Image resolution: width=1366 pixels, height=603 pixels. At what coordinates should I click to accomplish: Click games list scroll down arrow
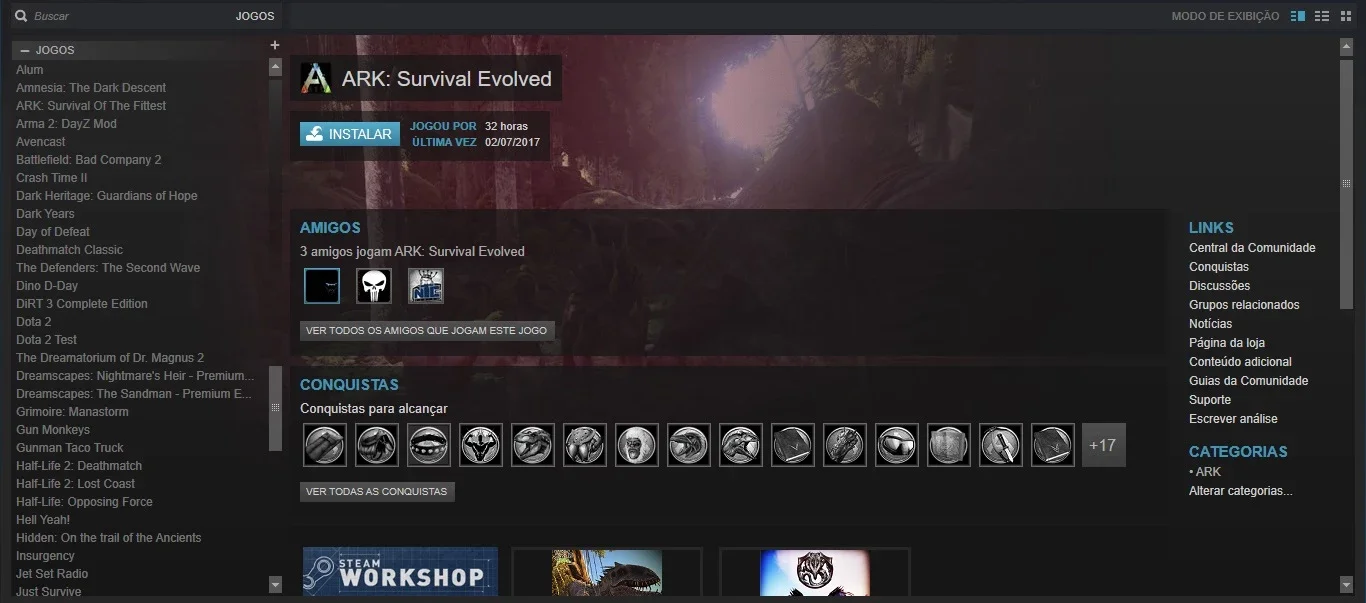click(275, 584)
